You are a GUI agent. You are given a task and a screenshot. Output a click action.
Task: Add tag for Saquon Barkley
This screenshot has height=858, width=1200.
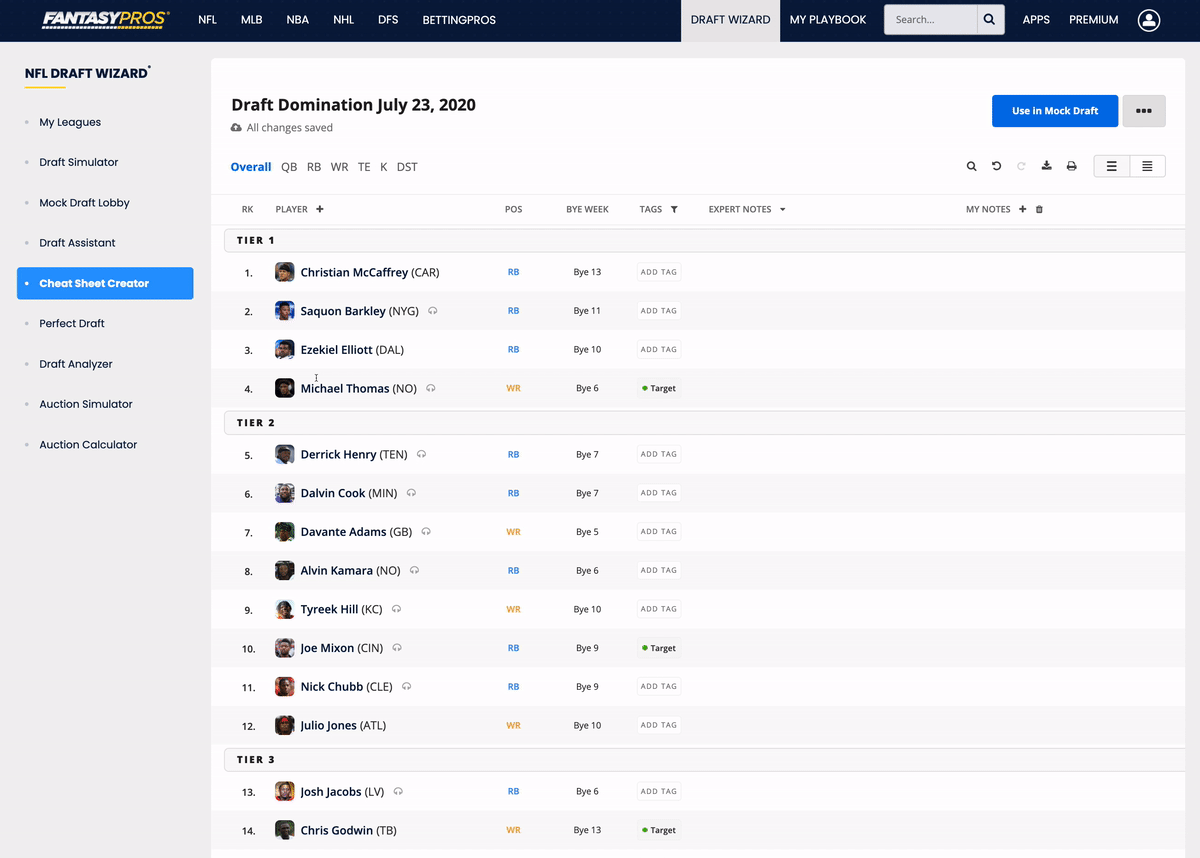[x=659, y=311]
